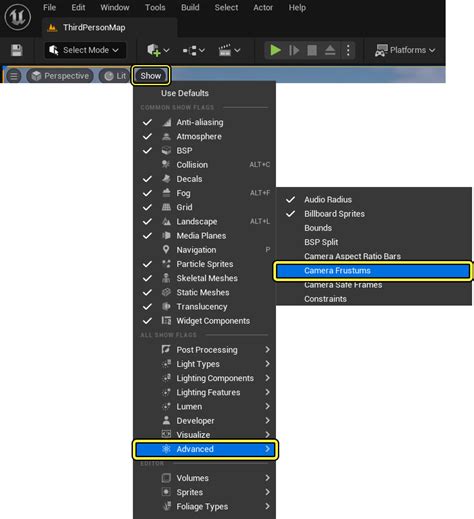Toggle Skeletal Meshes show flag
Viewport: 474px width, 519px height.
point(204,278)
